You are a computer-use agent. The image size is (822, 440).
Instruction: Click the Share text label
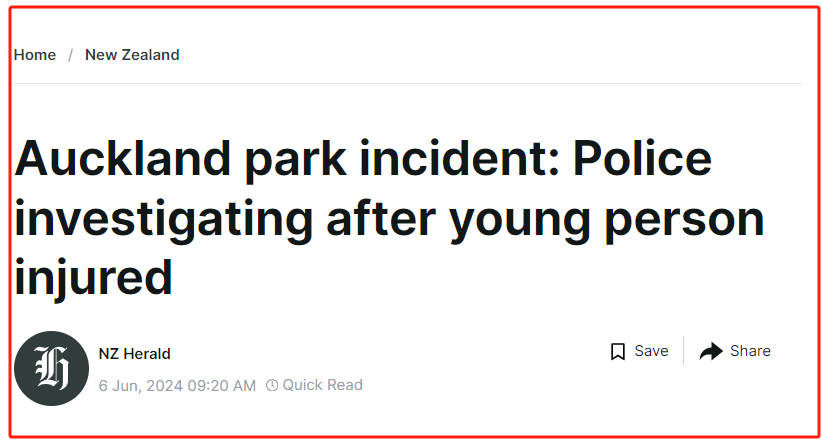[750, 351]
